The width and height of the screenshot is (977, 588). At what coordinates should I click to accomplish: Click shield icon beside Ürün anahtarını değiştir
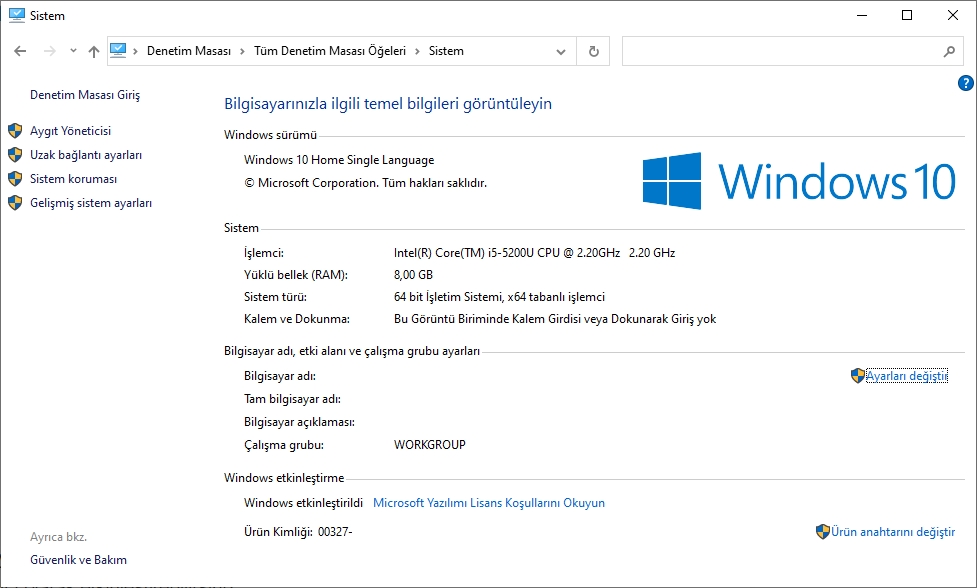point(822,531)
